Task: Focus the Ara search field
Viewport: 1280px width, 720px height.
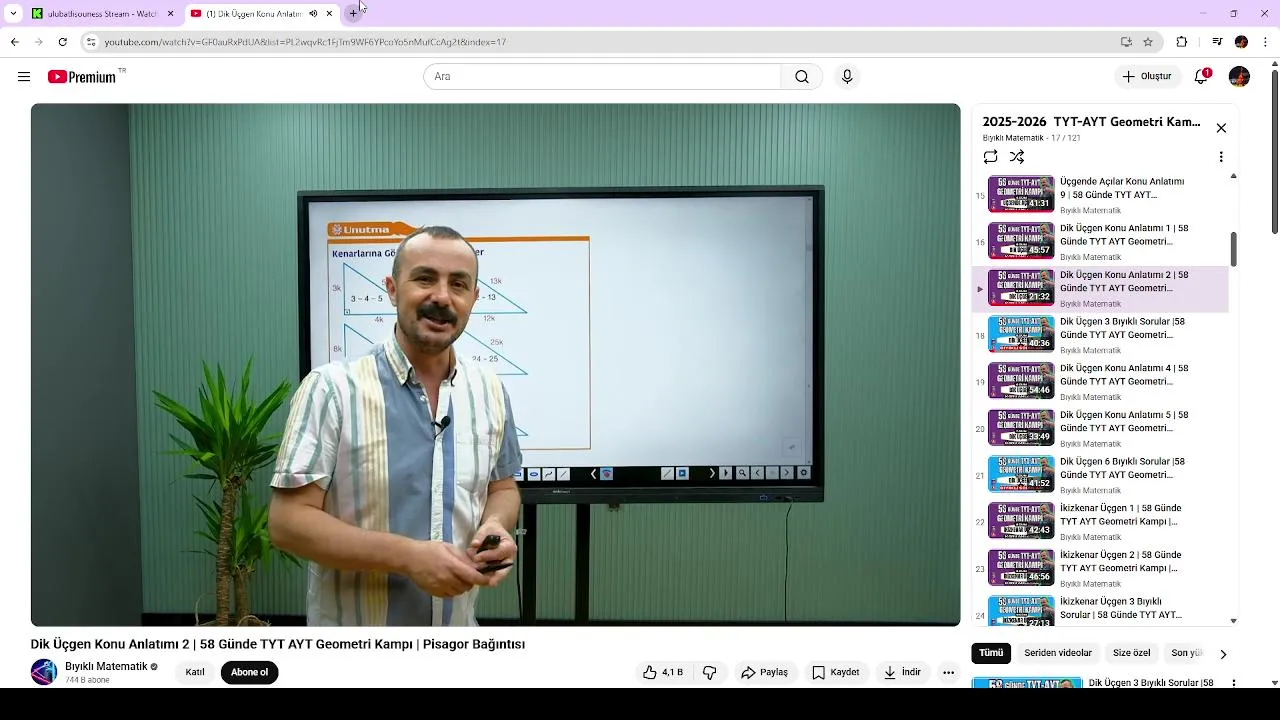Action: click(x=602, y=77)
